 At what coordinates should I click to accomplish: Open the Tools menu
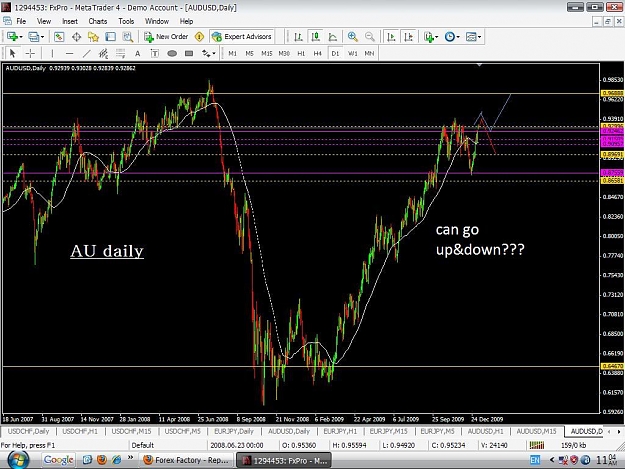click(126, 21)
